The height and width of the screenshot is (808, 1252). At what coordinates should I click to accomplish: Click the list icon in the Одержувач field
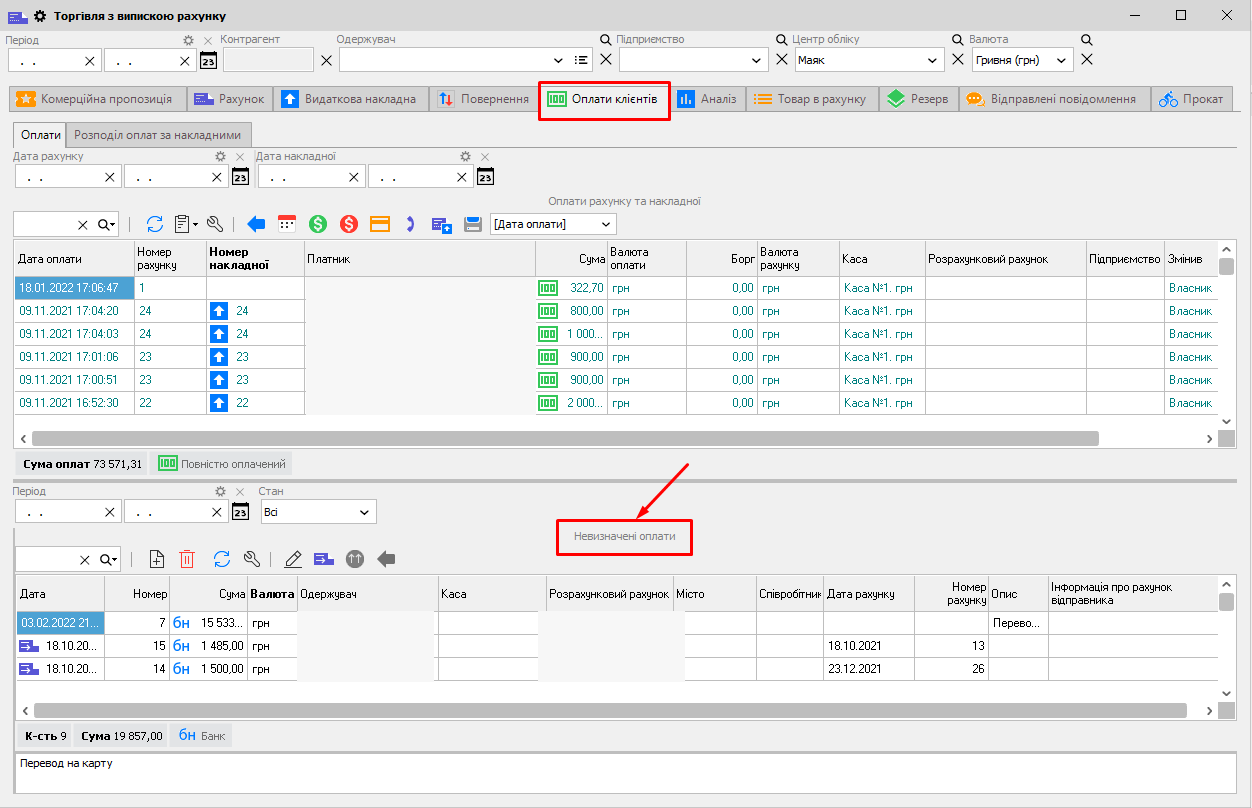coord(581,60)
